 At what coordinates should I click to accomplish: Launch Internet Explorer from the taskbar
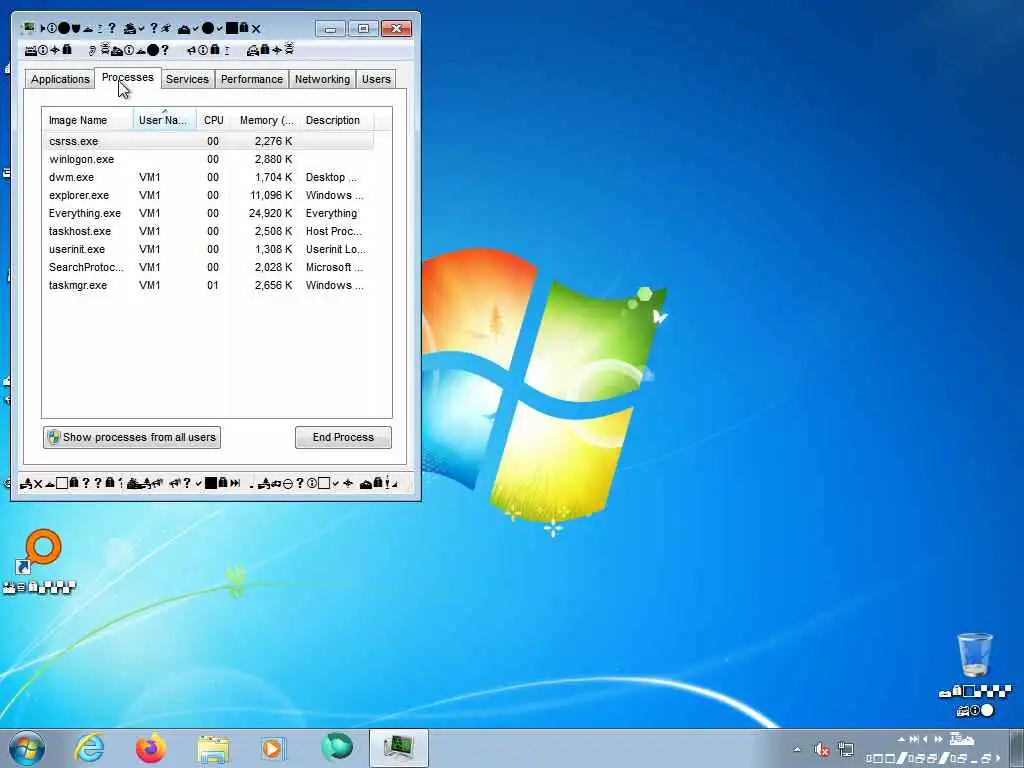point(89,748)
